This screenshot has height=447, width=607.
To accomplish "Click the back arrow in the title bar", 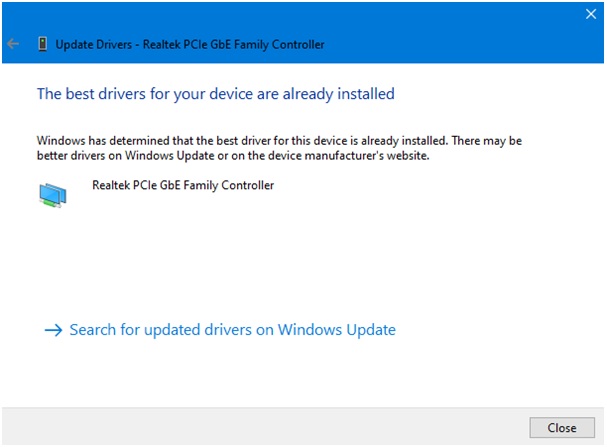I will [x=13, y=44].
